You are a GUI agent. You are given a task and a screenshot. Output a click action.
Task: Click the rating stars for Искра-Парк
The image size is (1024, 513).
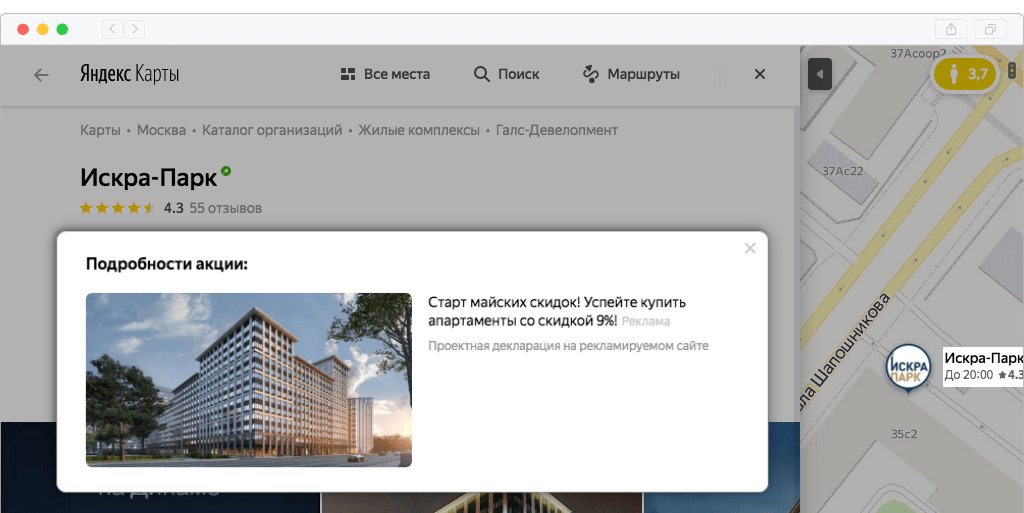point(117,208)
